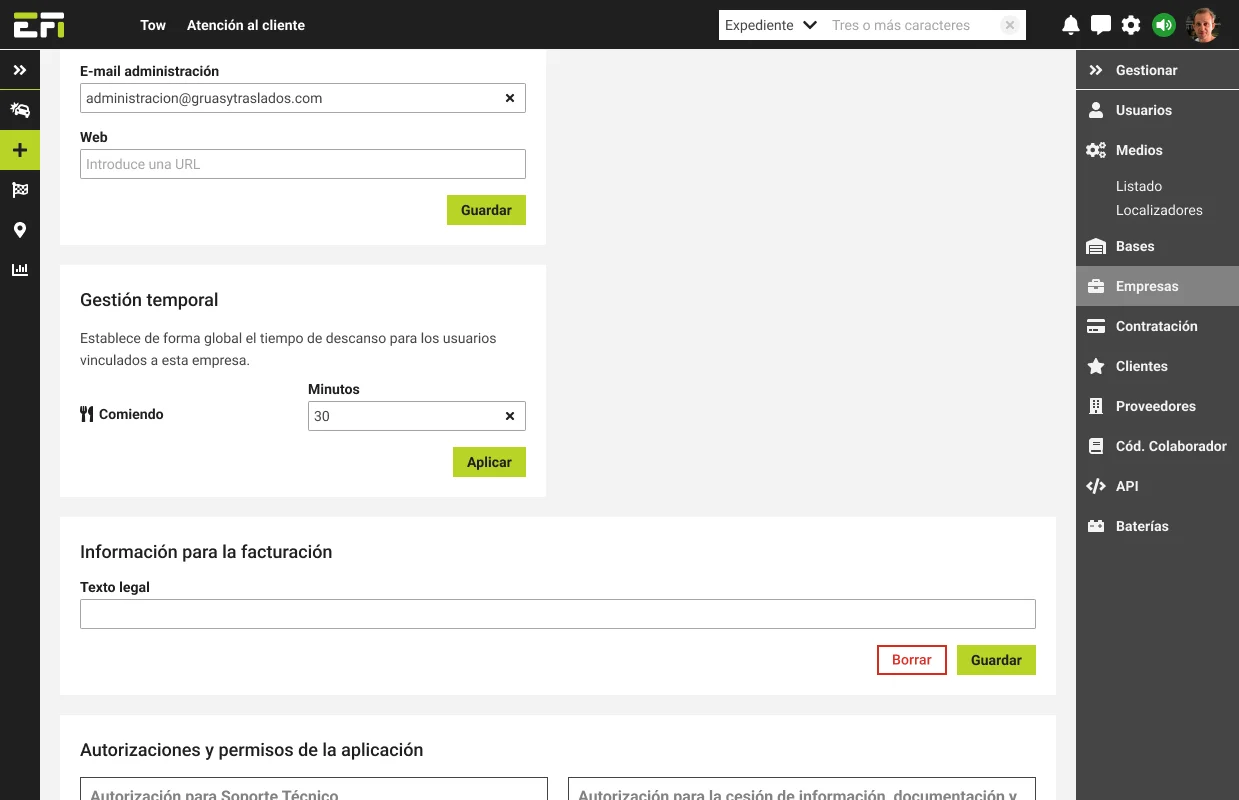Clear the Minutos field
This screenshot has width=1239, height=800.
pyautogui.click(x=510, y=416)
